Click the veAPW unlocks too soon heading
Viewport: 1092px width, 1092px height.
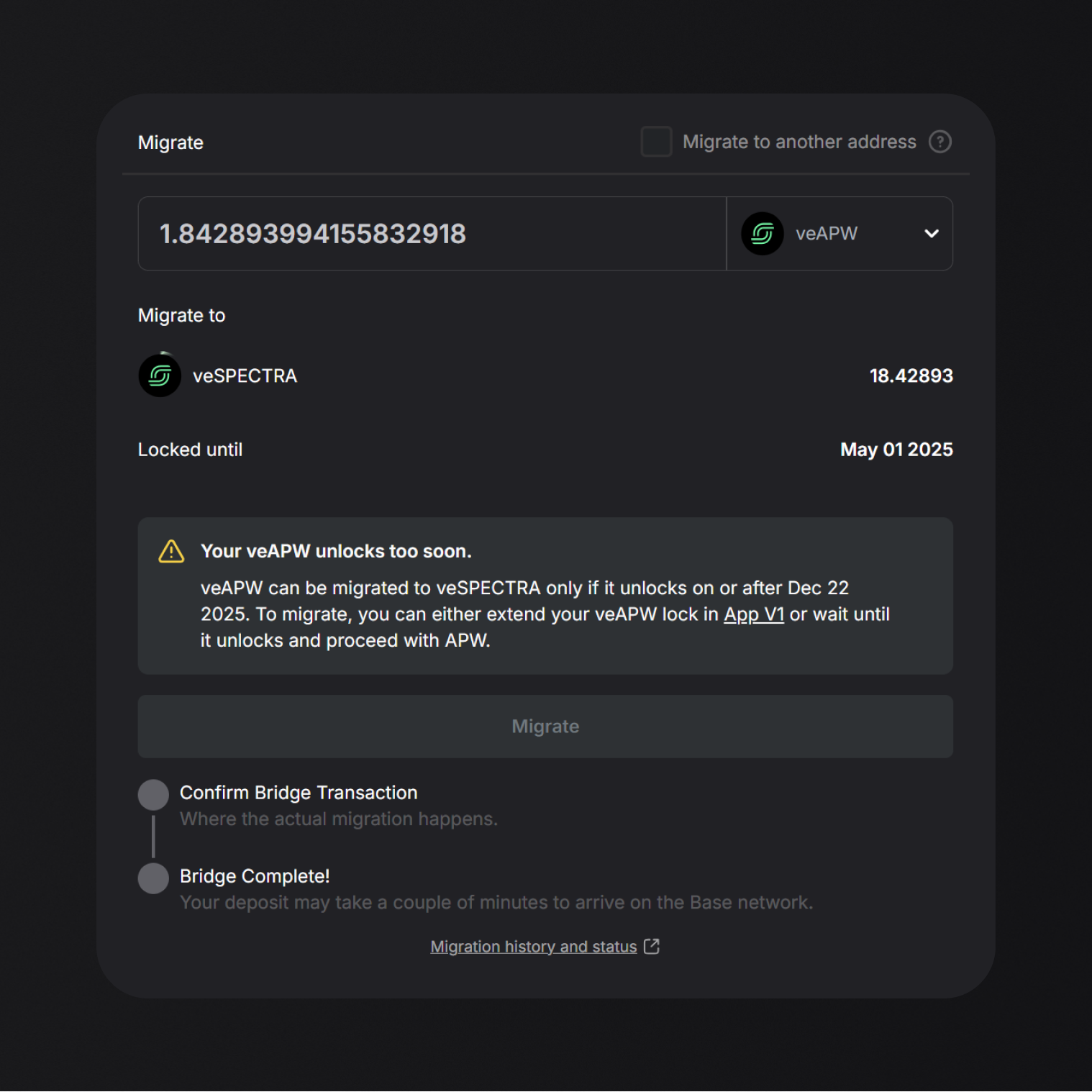pos(336,551)
